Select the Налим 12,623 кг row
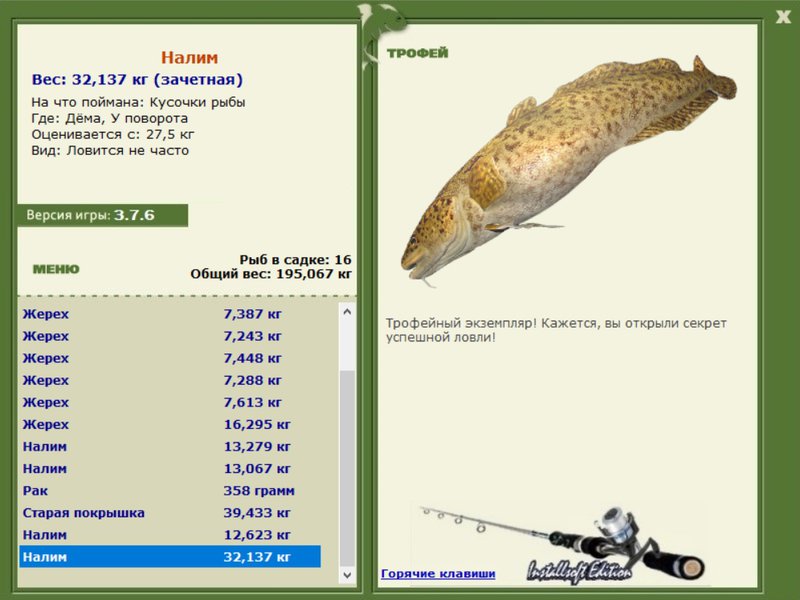 170,535
